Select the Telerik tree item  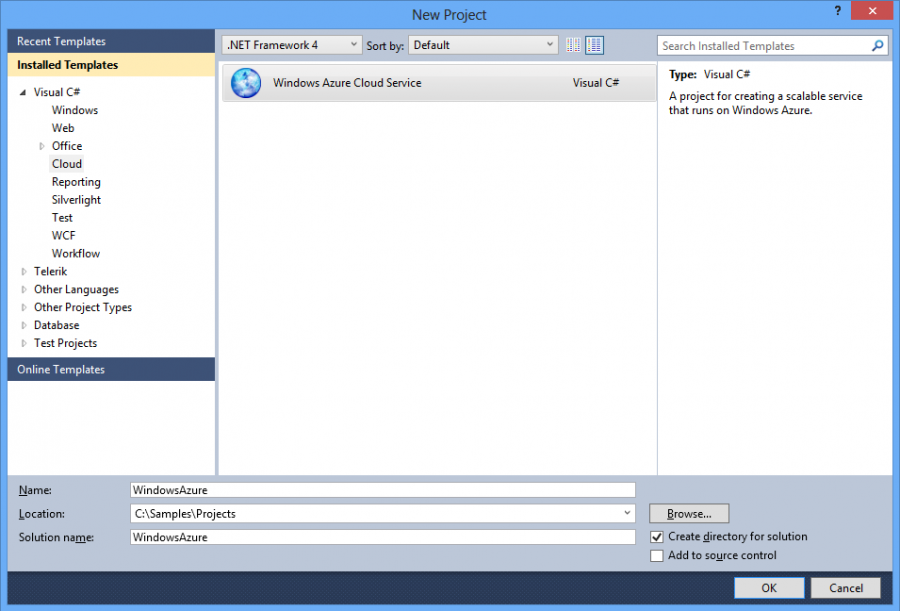tap(50, 271)
